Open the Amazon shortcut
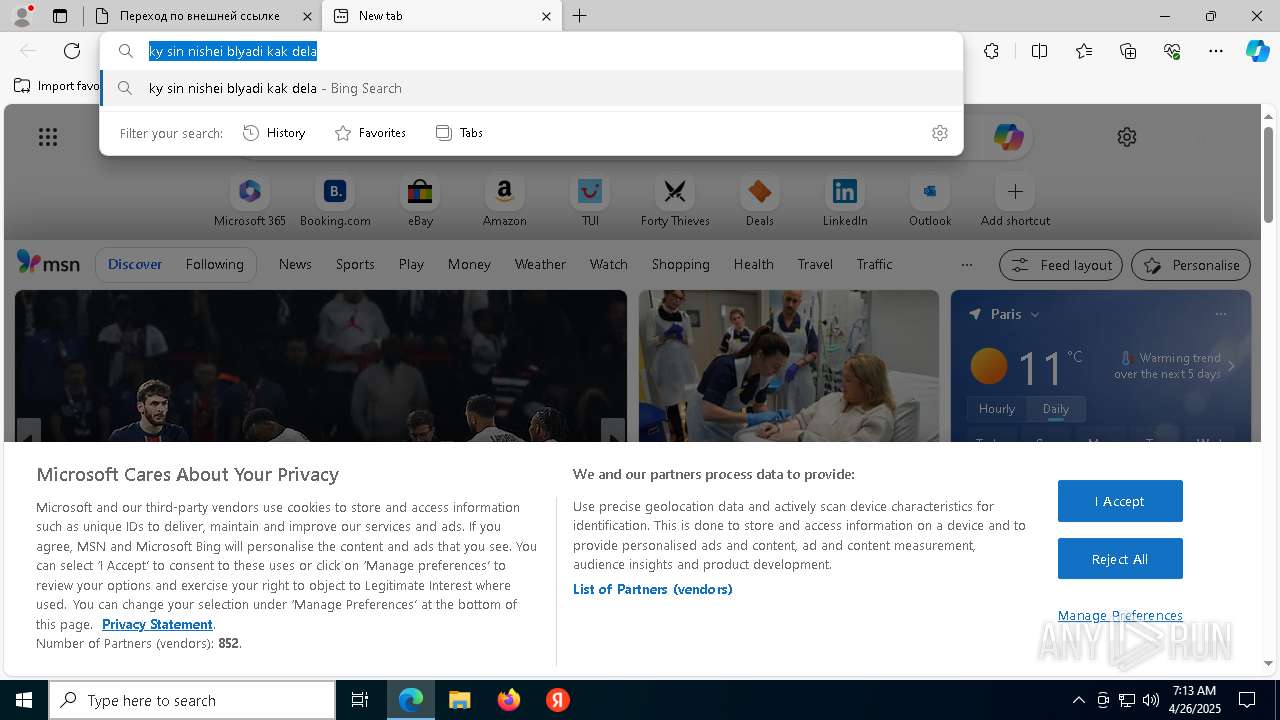Screen dimensions: 1280x720 tap(504, 200)
